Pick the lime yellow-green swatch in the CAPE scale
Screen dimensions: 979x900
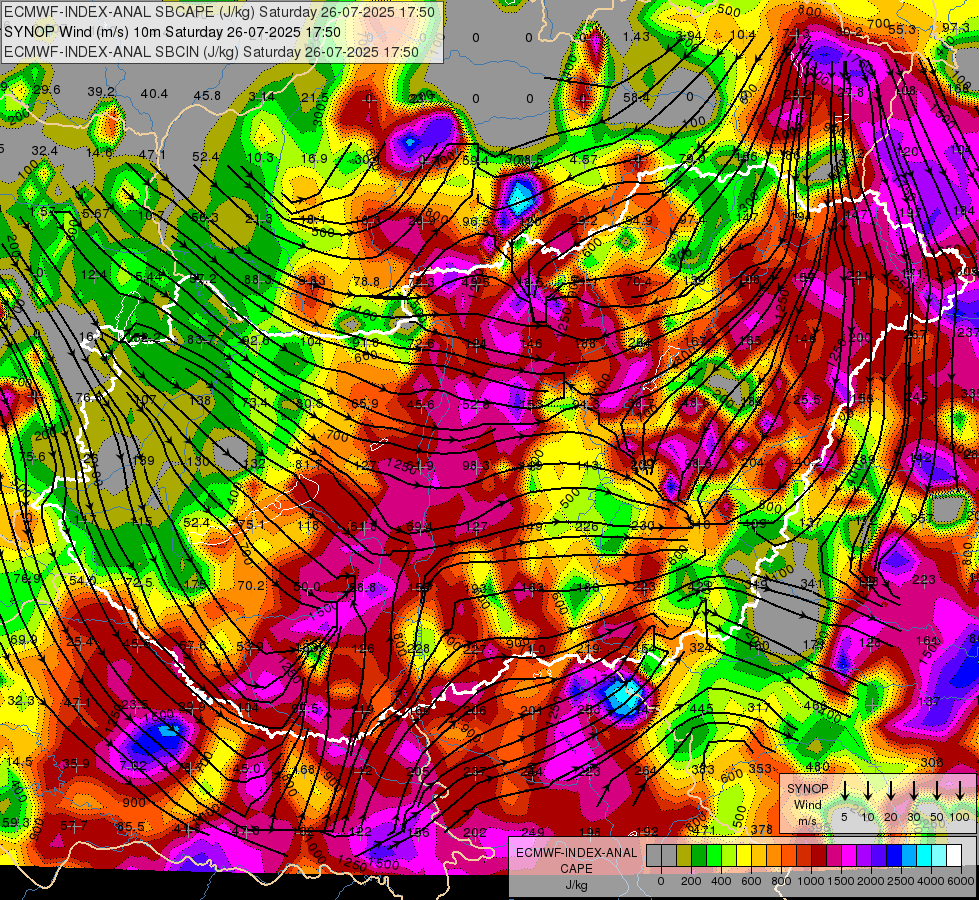point(729,856)
